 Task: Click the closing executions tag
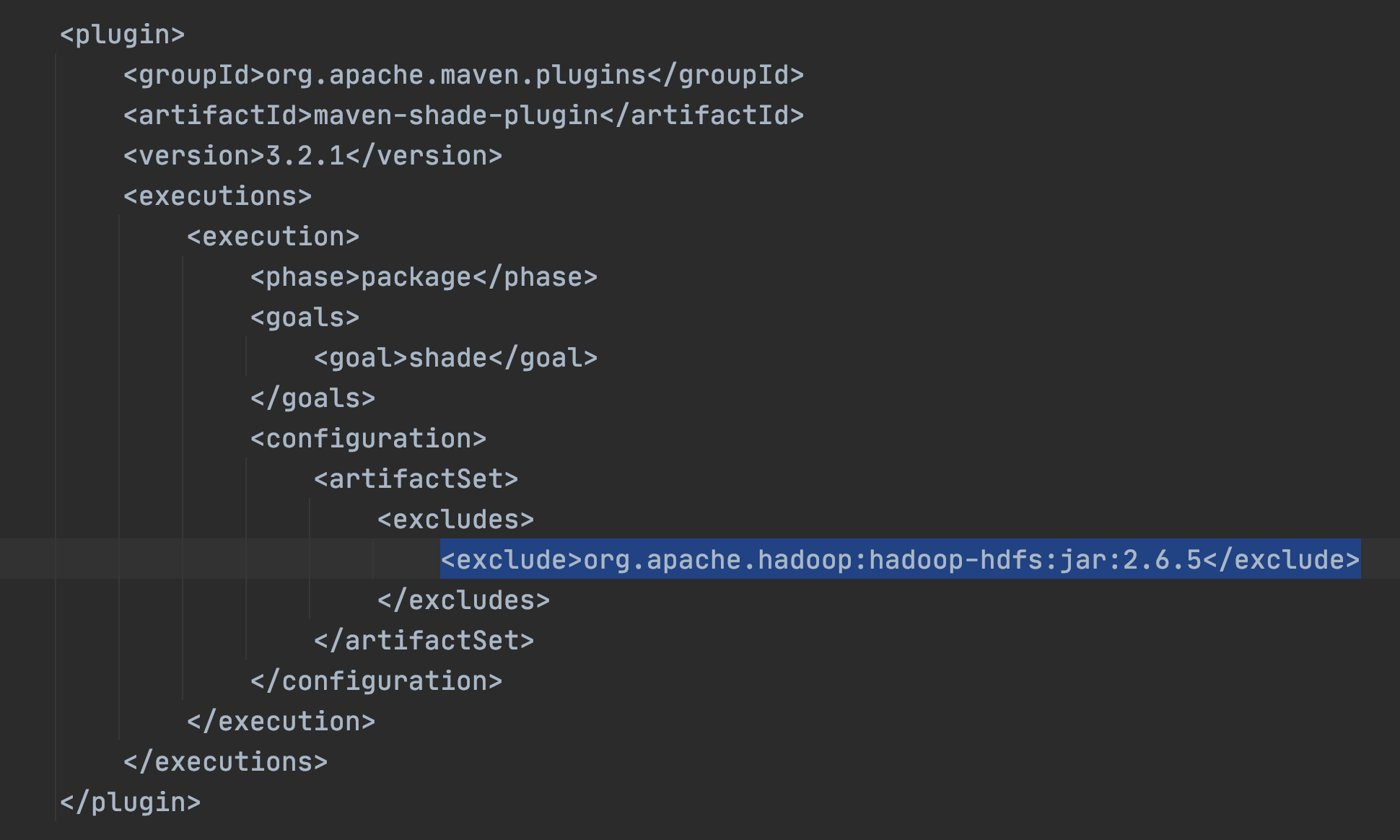(x=225, y=762)
